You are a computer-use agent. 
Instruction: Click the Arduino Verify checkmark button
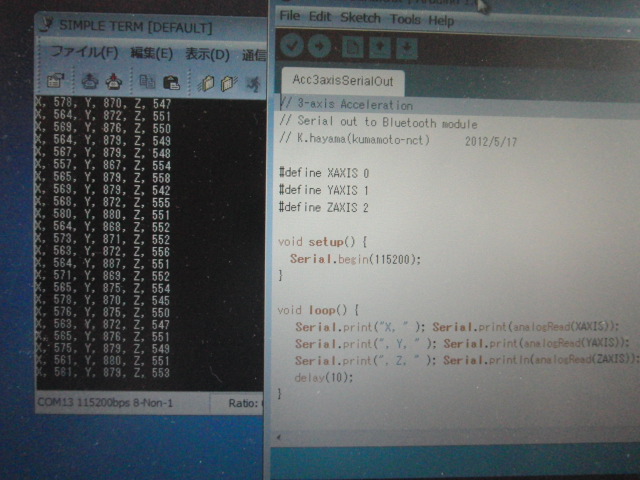coord(292,46)
